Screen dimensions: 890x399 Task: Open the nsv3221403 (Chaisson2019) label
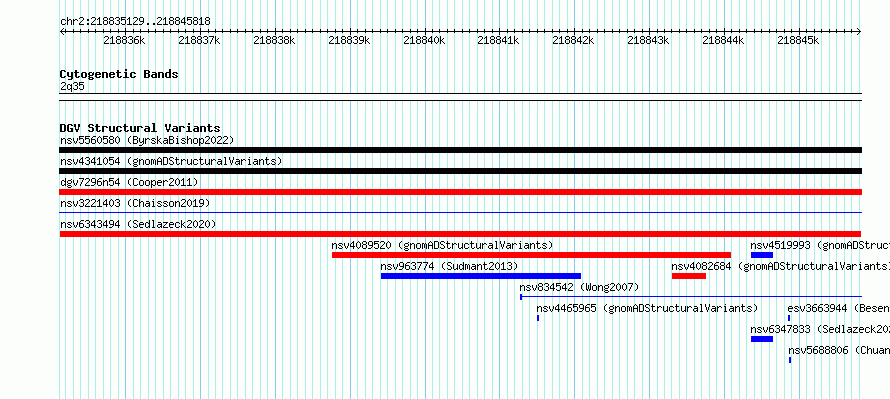(135, 203)
